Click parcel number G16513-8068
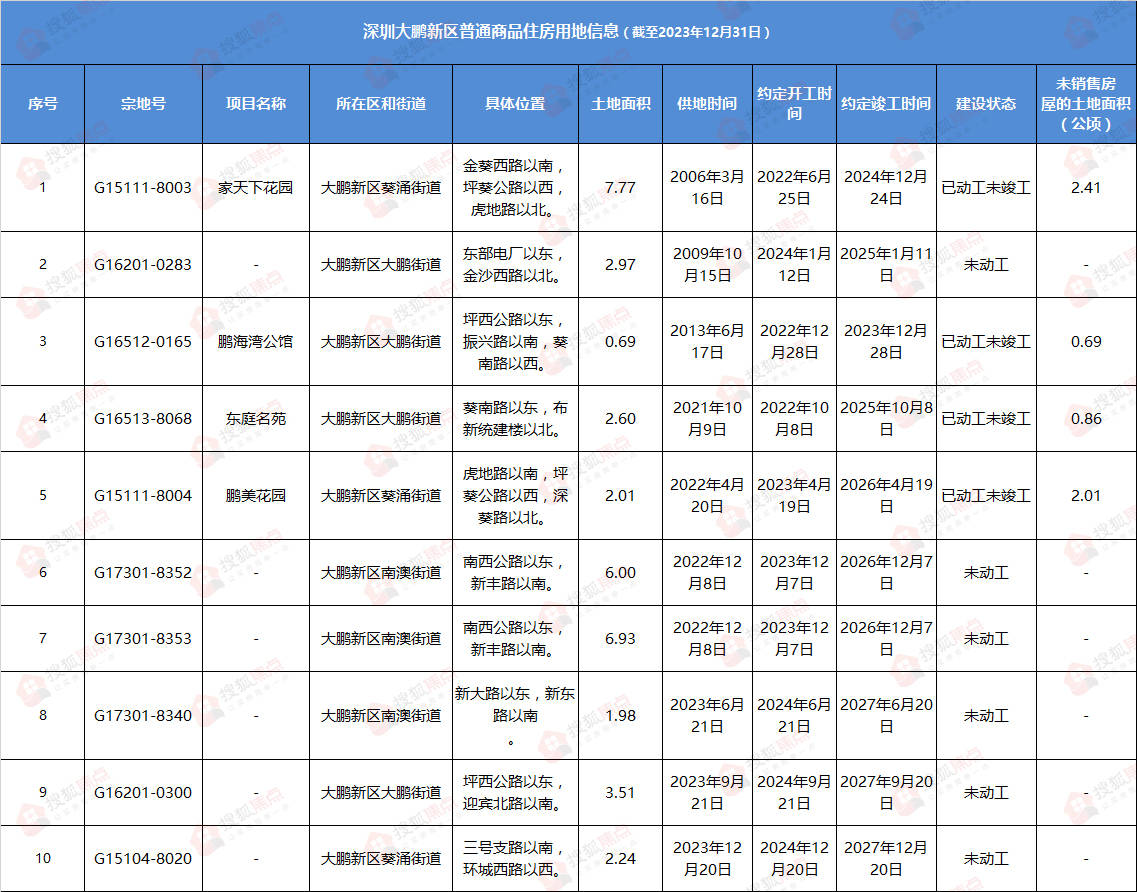Screen dimensions: 1137x892 pyautogui.click(x=143, y=418)
